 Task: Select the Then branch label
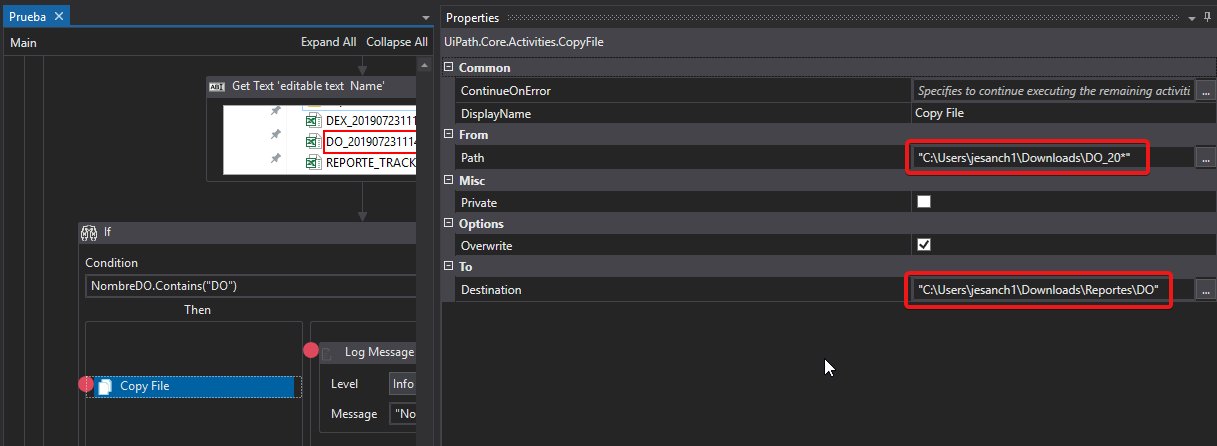[197, 310]
